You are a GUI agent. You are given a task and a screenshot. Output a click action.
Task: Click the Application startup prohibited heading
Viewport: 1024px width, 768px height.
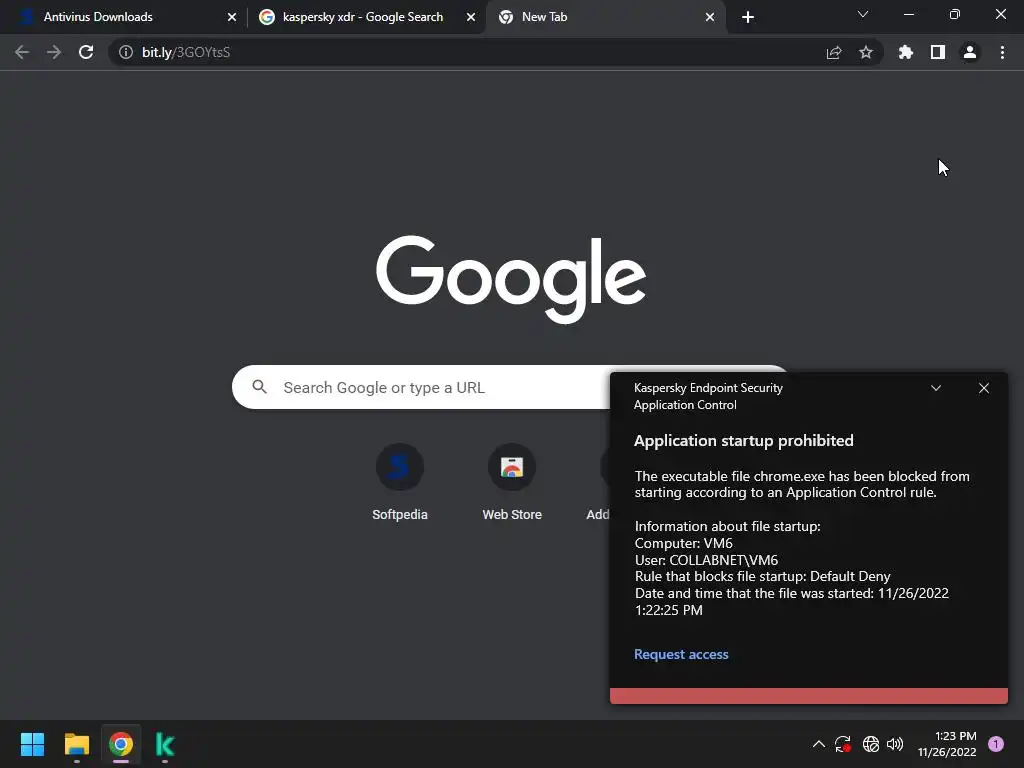click(x=744, y=441)
